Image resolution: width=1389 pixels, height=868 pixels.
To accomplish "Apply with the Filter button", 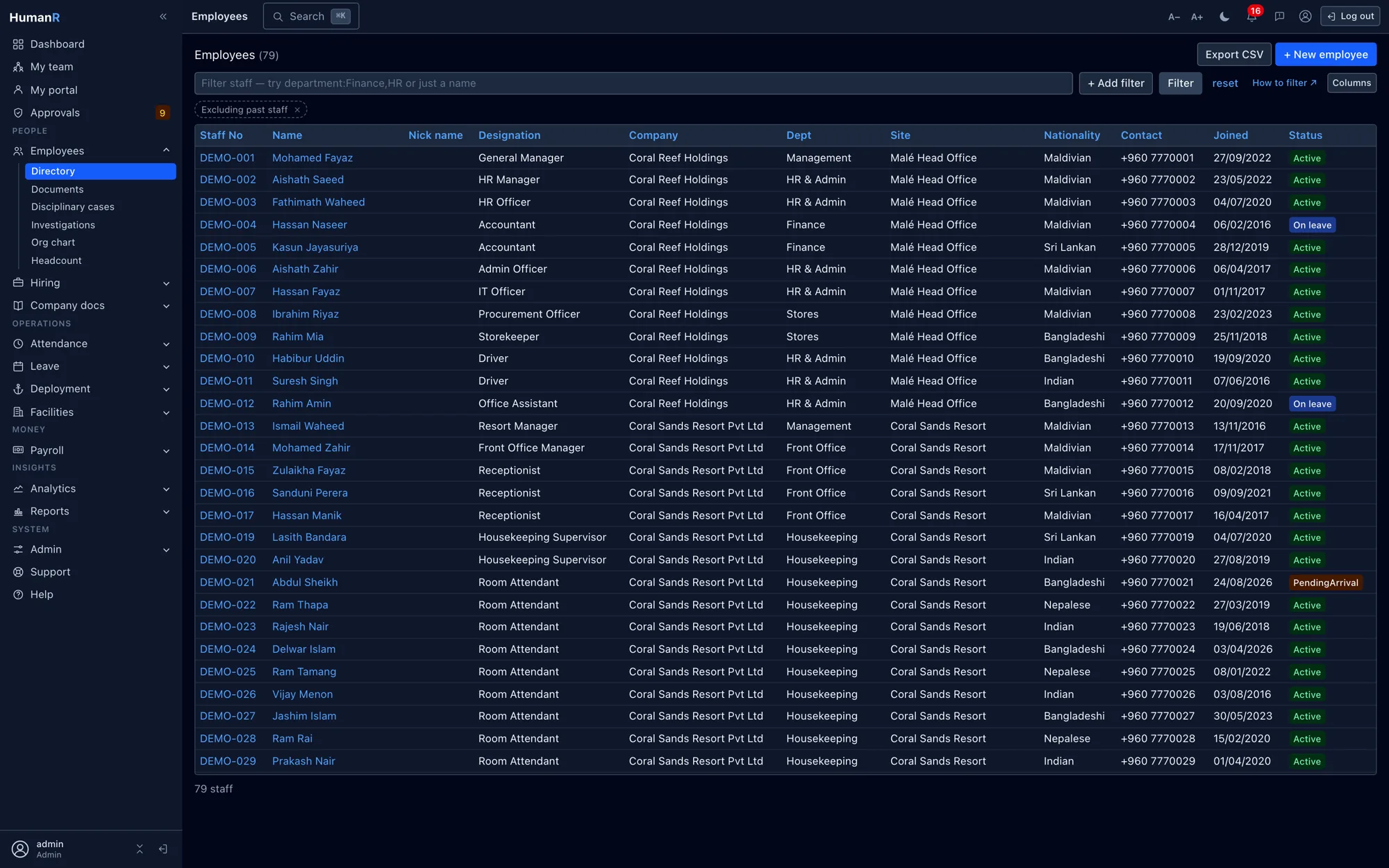I will click(x=1181, y=83).
